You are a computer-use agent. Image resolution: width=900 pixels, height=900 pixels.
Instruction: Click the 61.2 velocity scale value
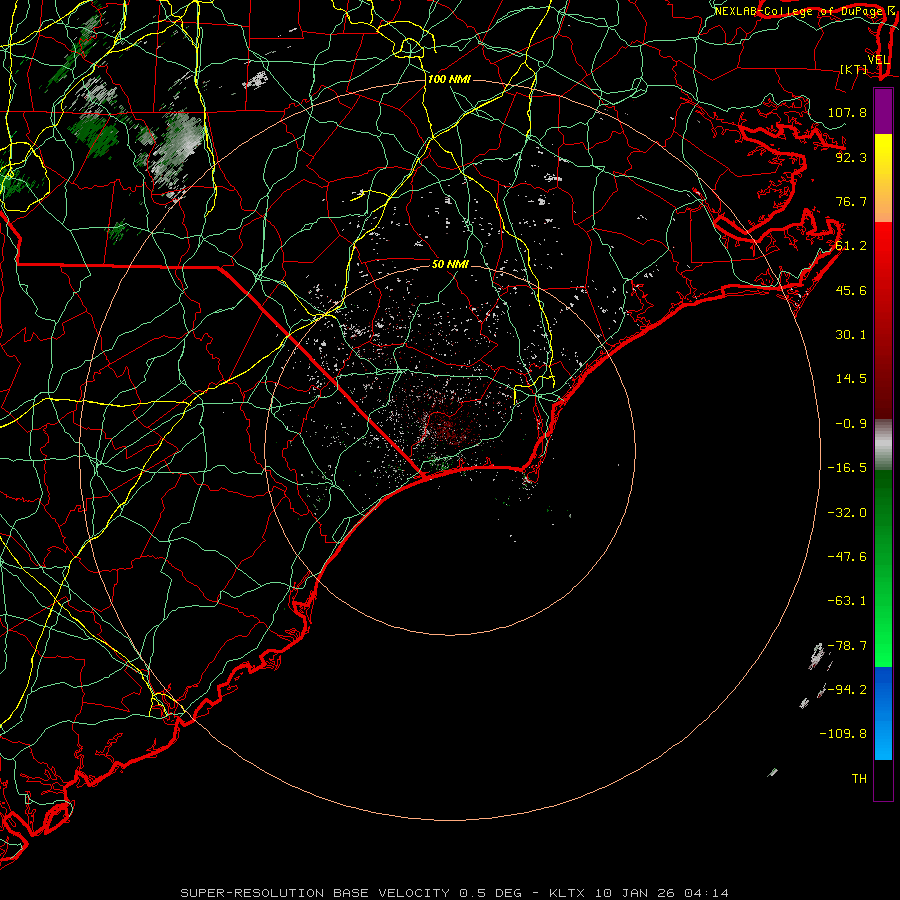(851, 246)
